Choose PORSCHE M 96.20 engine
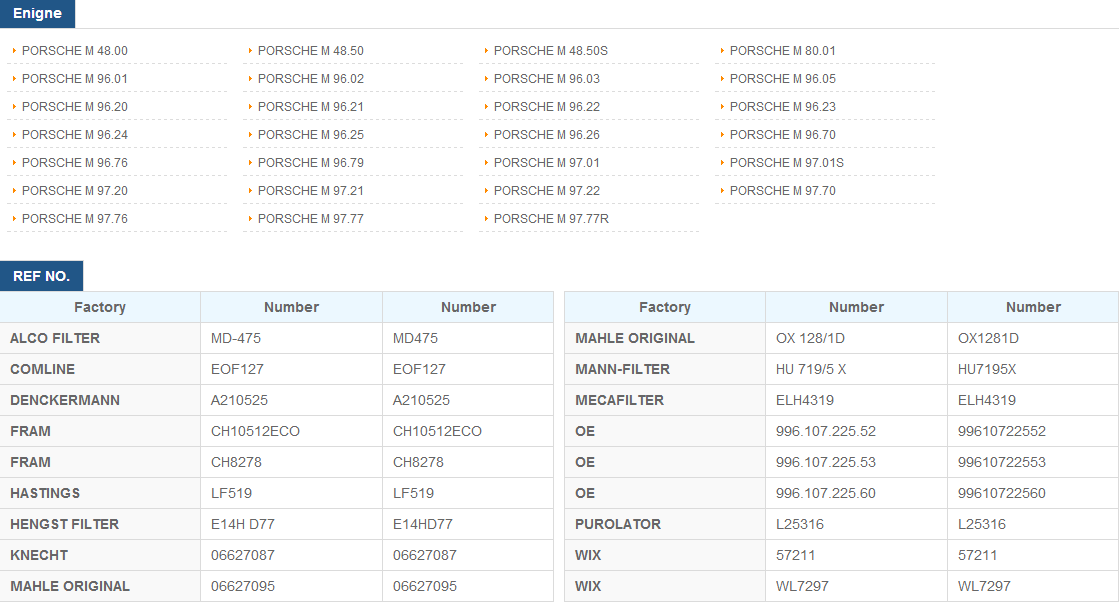 75,106
